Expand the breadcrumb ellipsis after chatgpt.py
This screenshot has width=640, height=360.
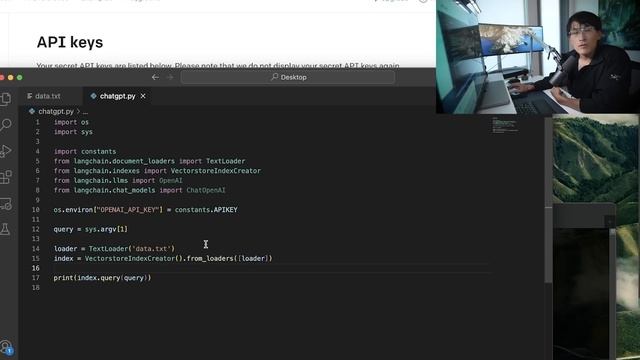(x=85, y=111)
